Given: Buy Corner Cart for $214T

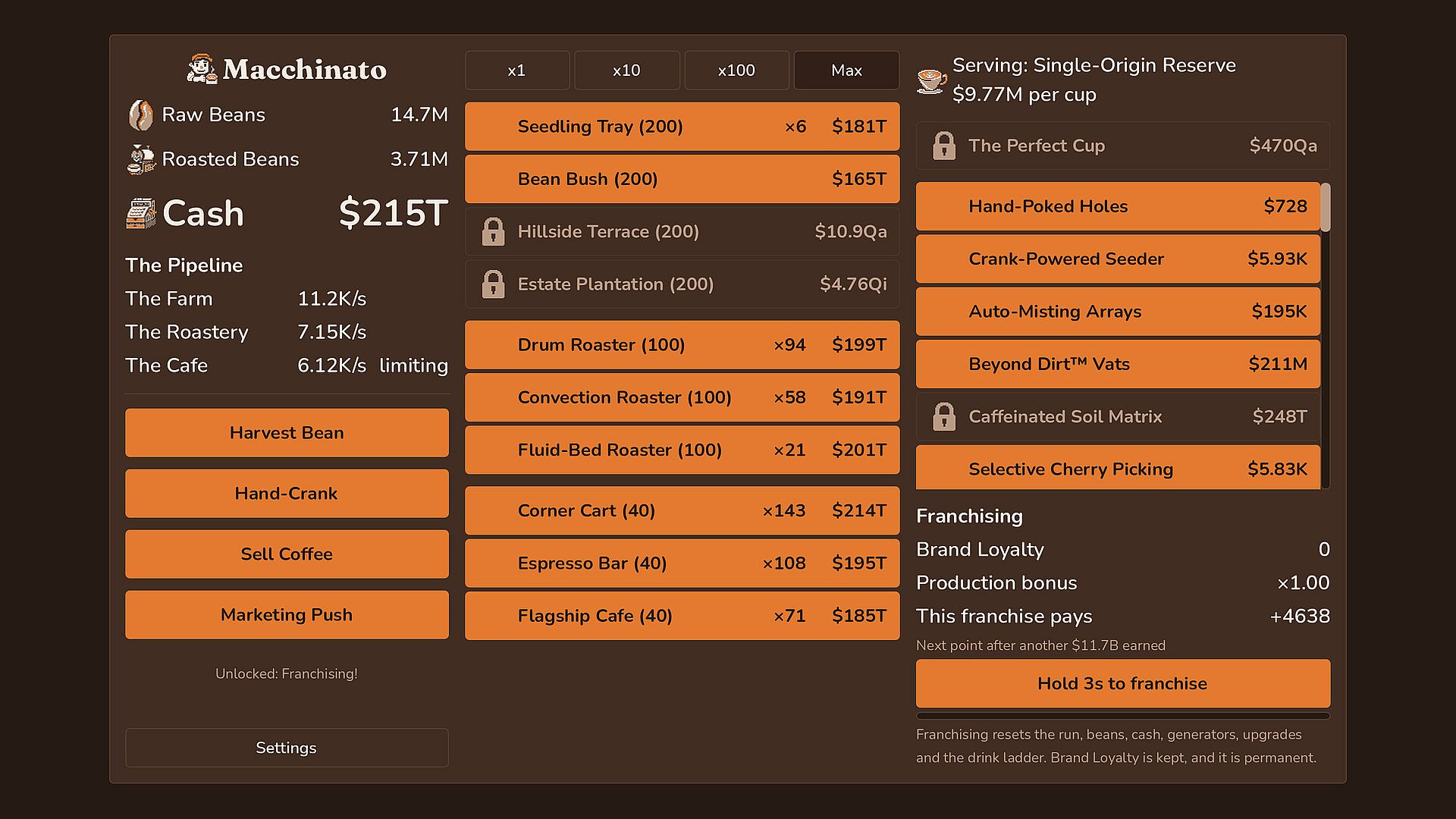Looking at the screenshot, I should 682,510.
